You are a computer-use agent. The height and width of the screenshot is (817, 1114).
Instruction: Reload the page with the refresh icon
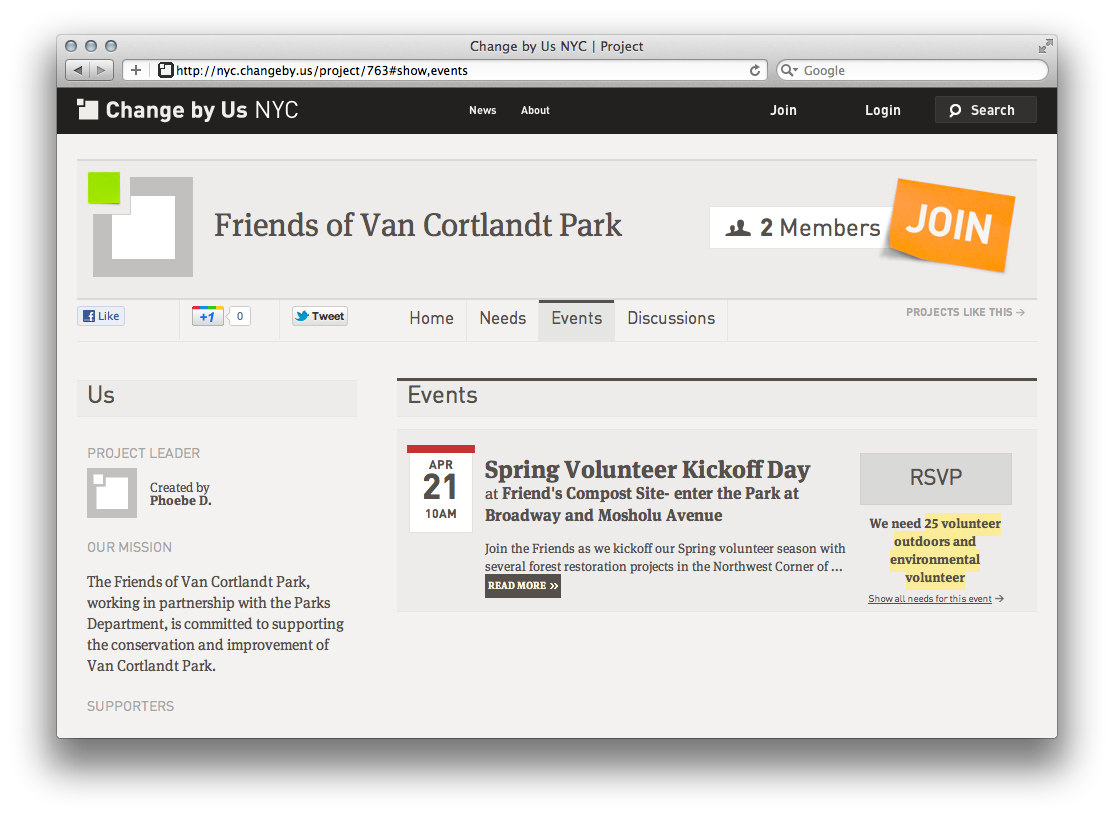755,70
